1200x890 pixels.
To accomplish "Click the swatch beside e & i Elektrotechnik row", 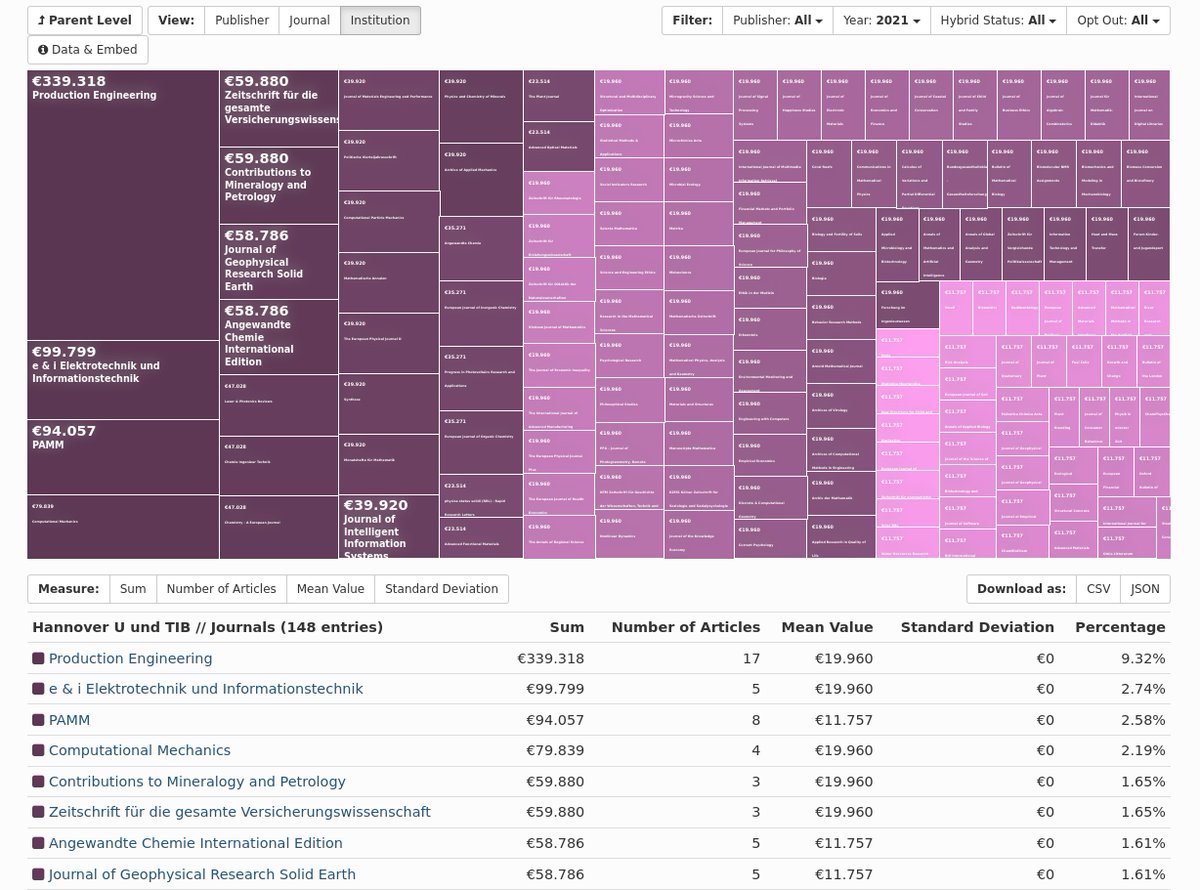I will point(39,689).
